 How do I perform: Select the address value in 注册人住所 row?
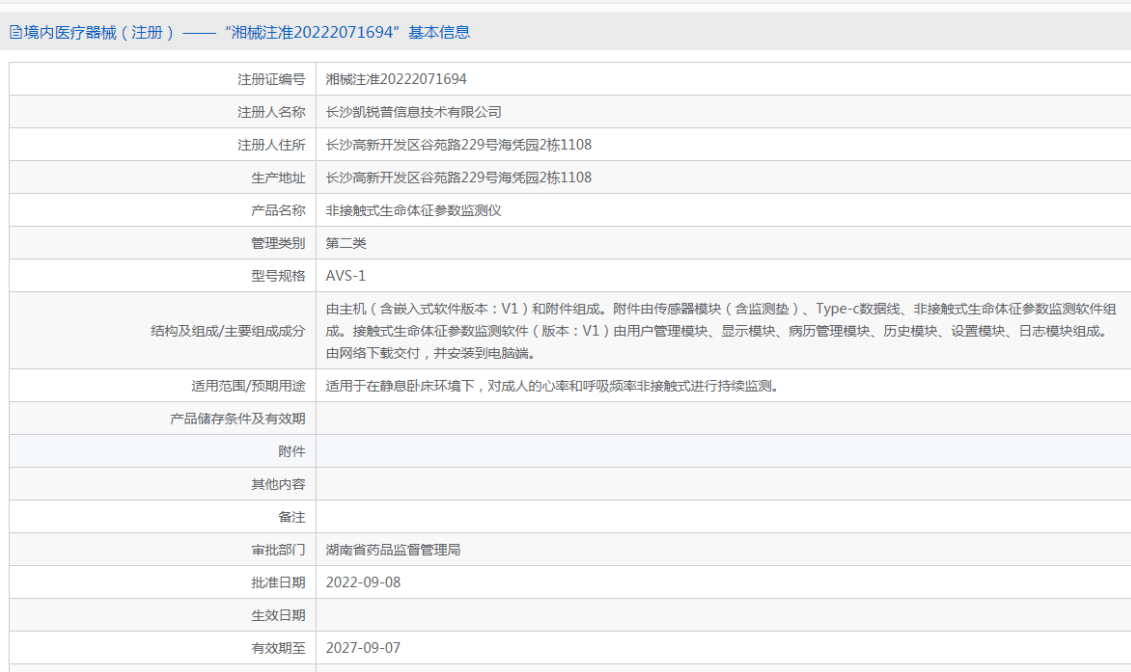point(458,145)
